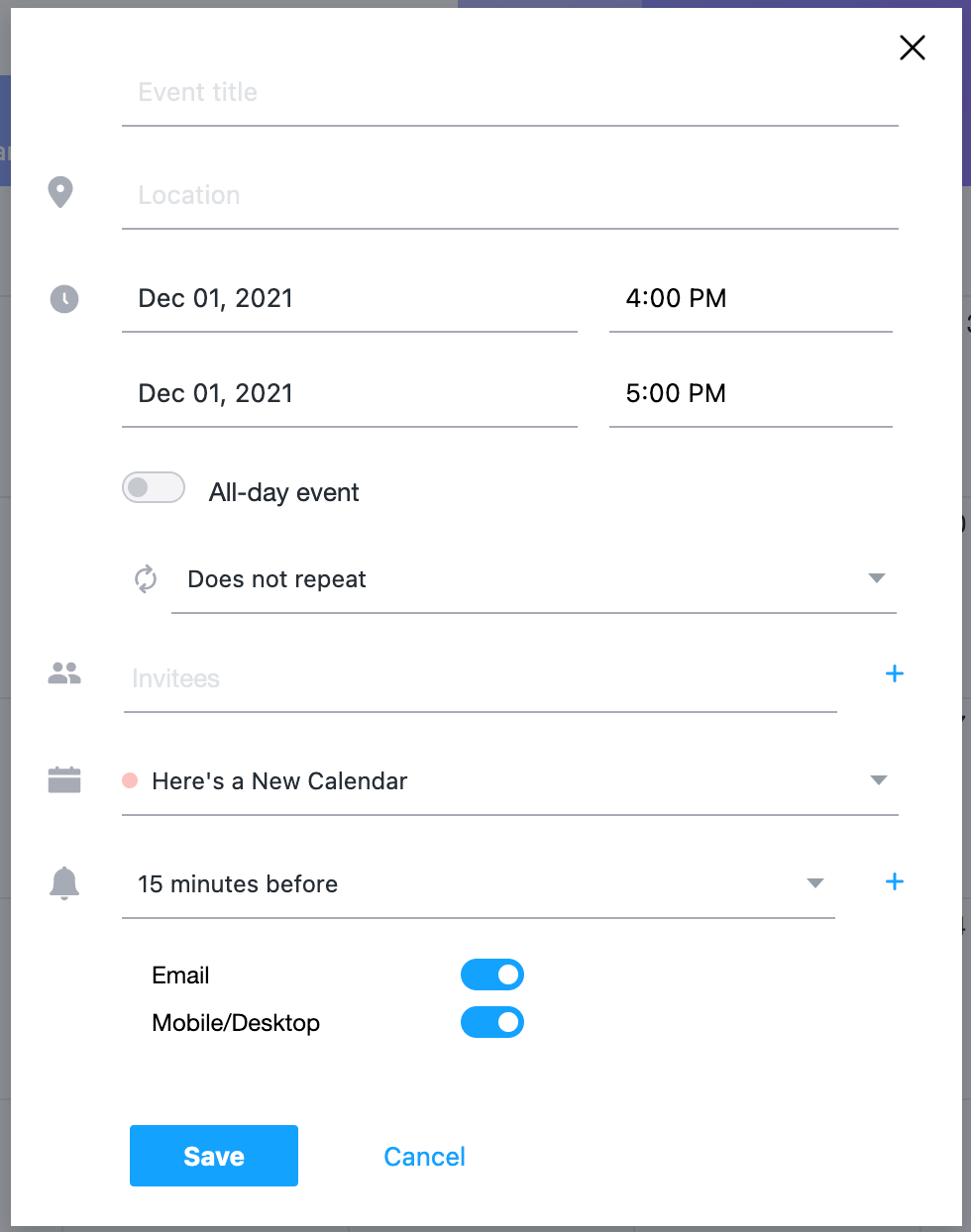Click the clock icon beside start date
971x1232 pixels.
pos(64,298)
